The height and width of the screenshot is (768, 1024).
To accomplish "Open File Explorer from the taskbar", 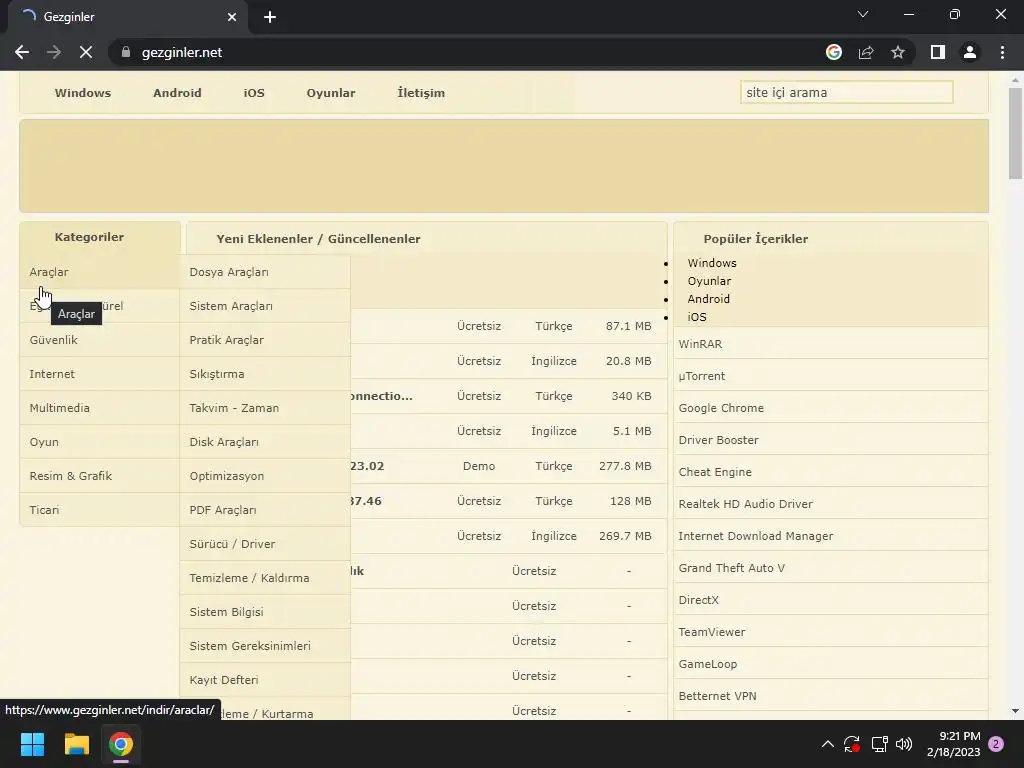I will (x=76, y=744).
